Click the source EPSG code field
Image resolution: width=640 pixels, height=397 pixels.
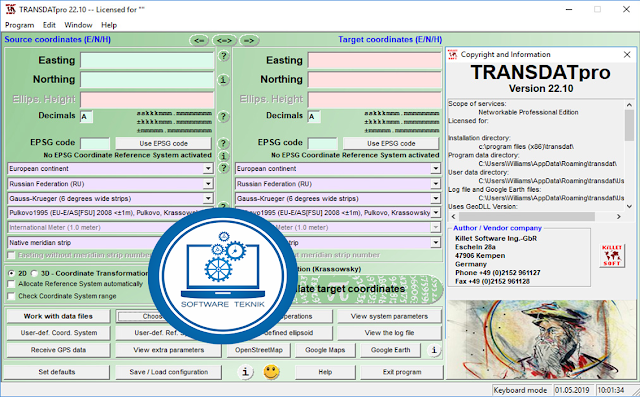click(x=95, y=143)
